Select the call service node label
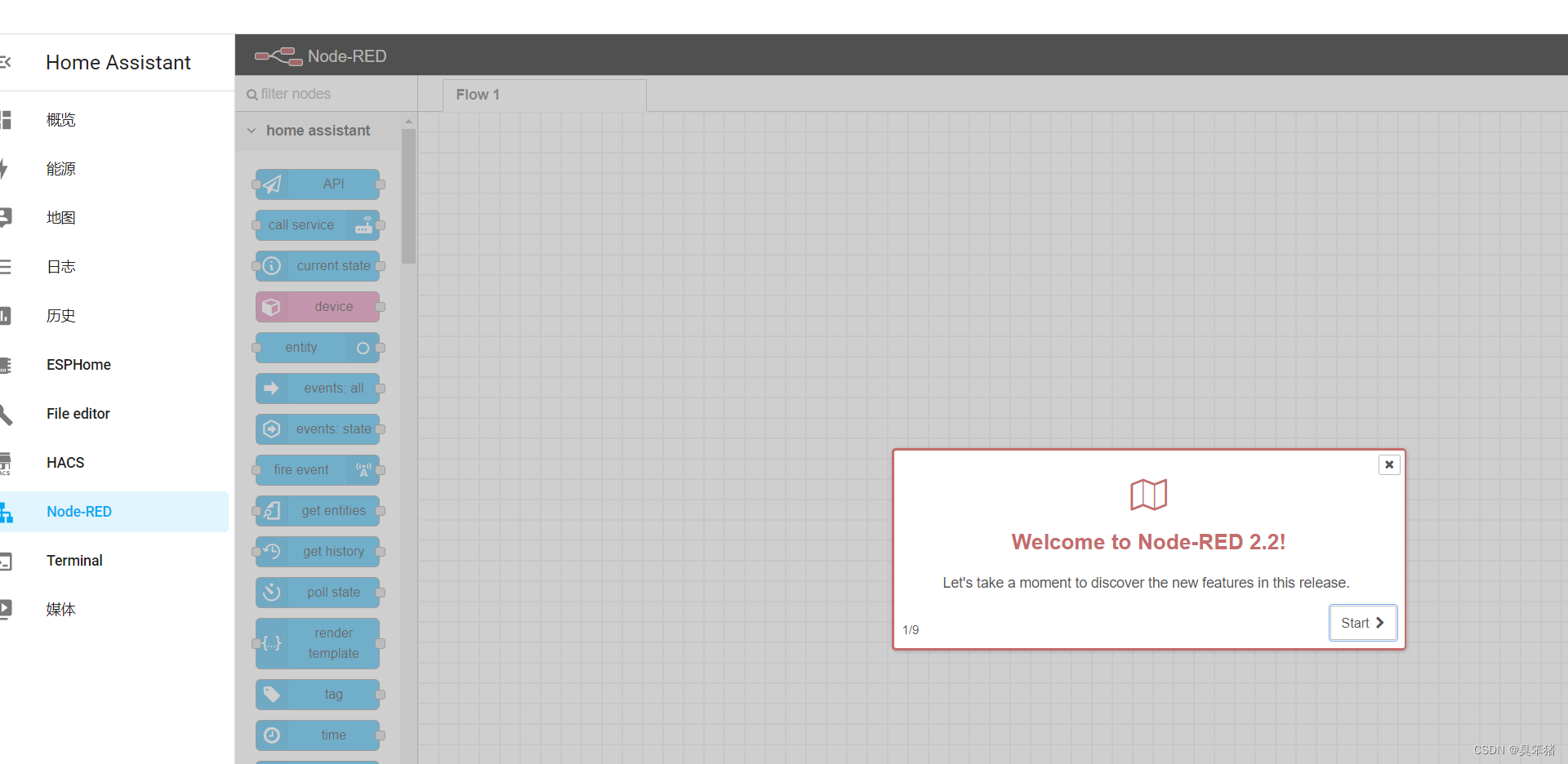Viewport: 1568px width, 764px height. click(301, 225)
